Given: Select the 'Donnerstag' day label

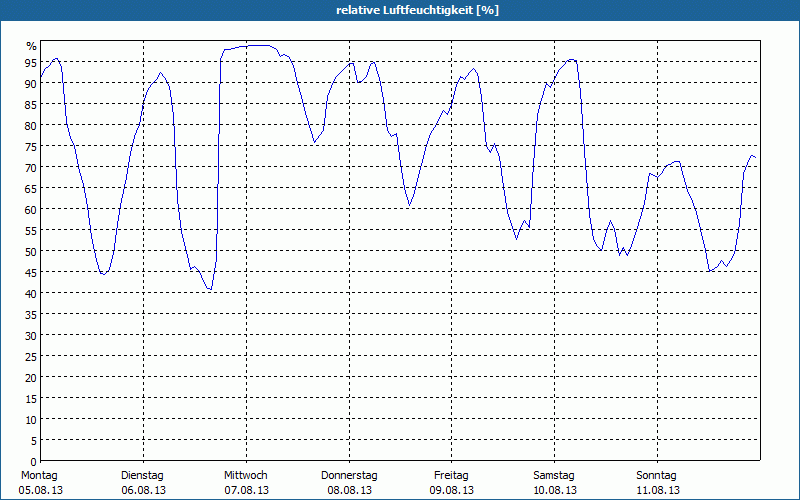Looking at the screenshot, I should (x=349, y=476).
